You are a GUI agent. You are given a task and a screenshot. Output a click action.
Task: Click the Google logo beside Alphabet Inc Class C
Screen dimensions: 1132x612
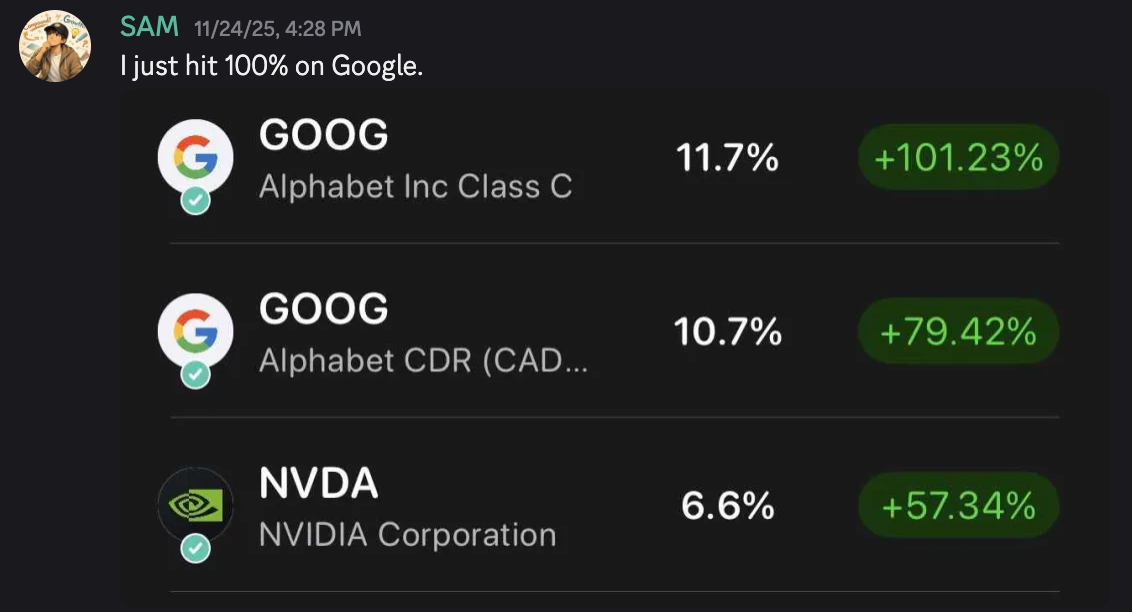tap(196, 157)
